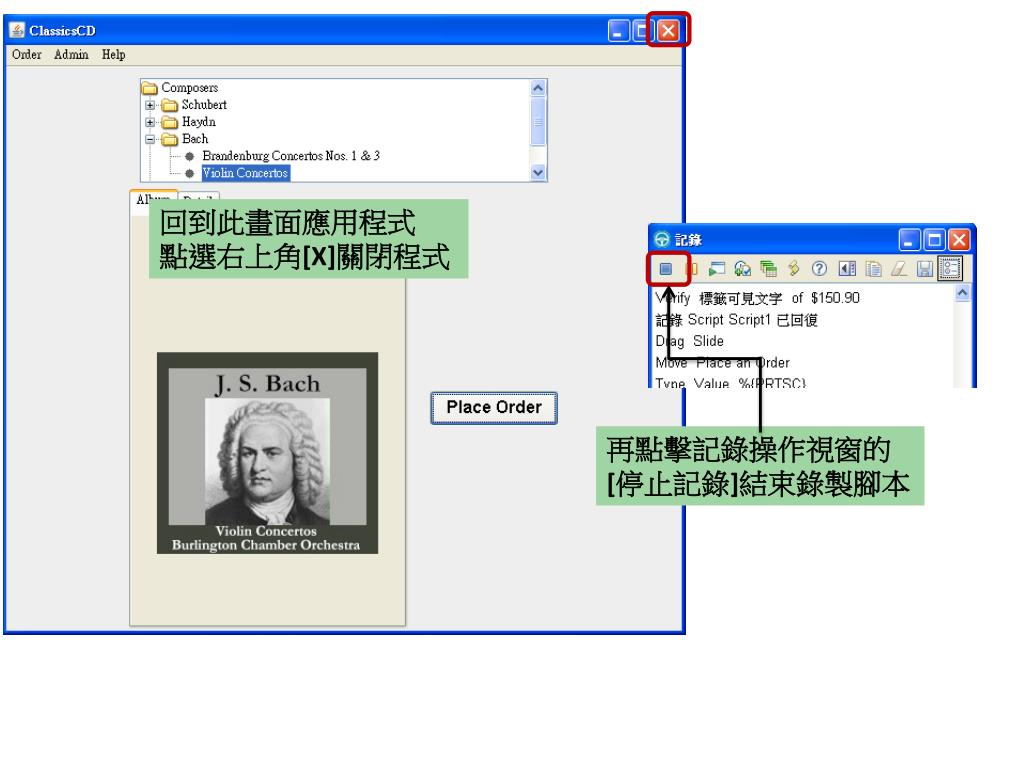Image resolution: width=1024 pixels, height=768 pixels.
Task: Click the floppy disk save icon in 記錄 toolbar
Action: pos(924,269)
